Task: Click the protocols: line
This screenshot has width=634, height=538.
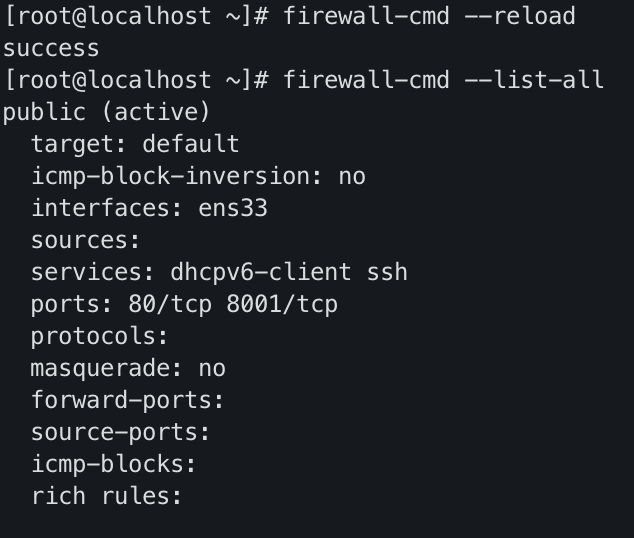Action: pyautogui.click(x=100, y=336)
